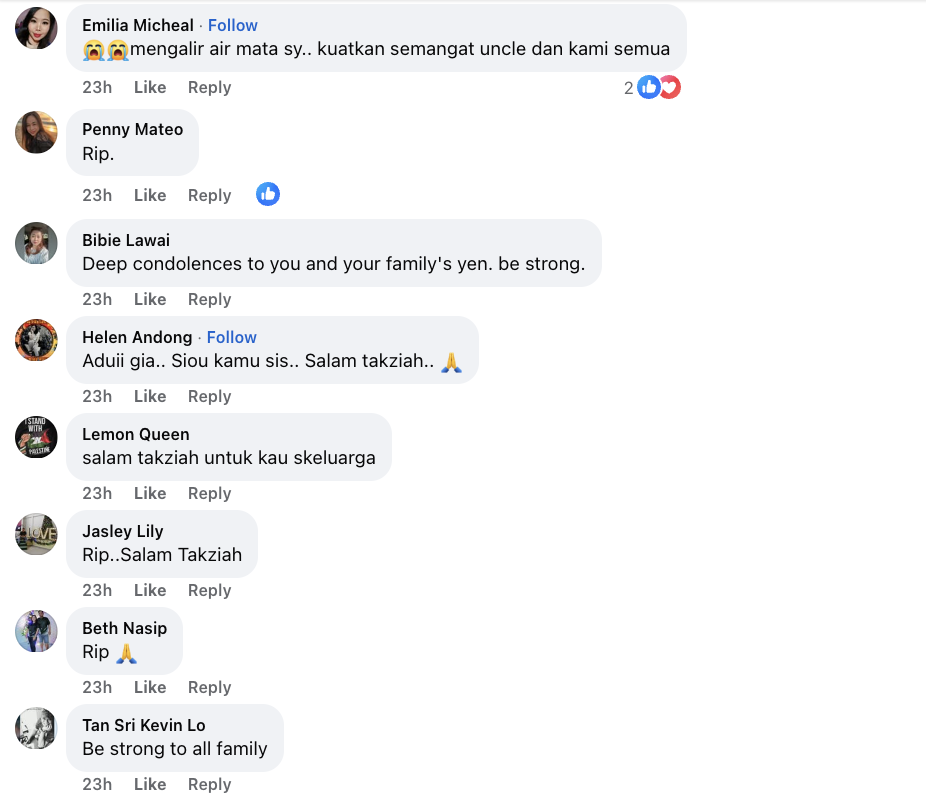
Task: Follow Emilia Micheal
Action: click(x=232, y=25)
